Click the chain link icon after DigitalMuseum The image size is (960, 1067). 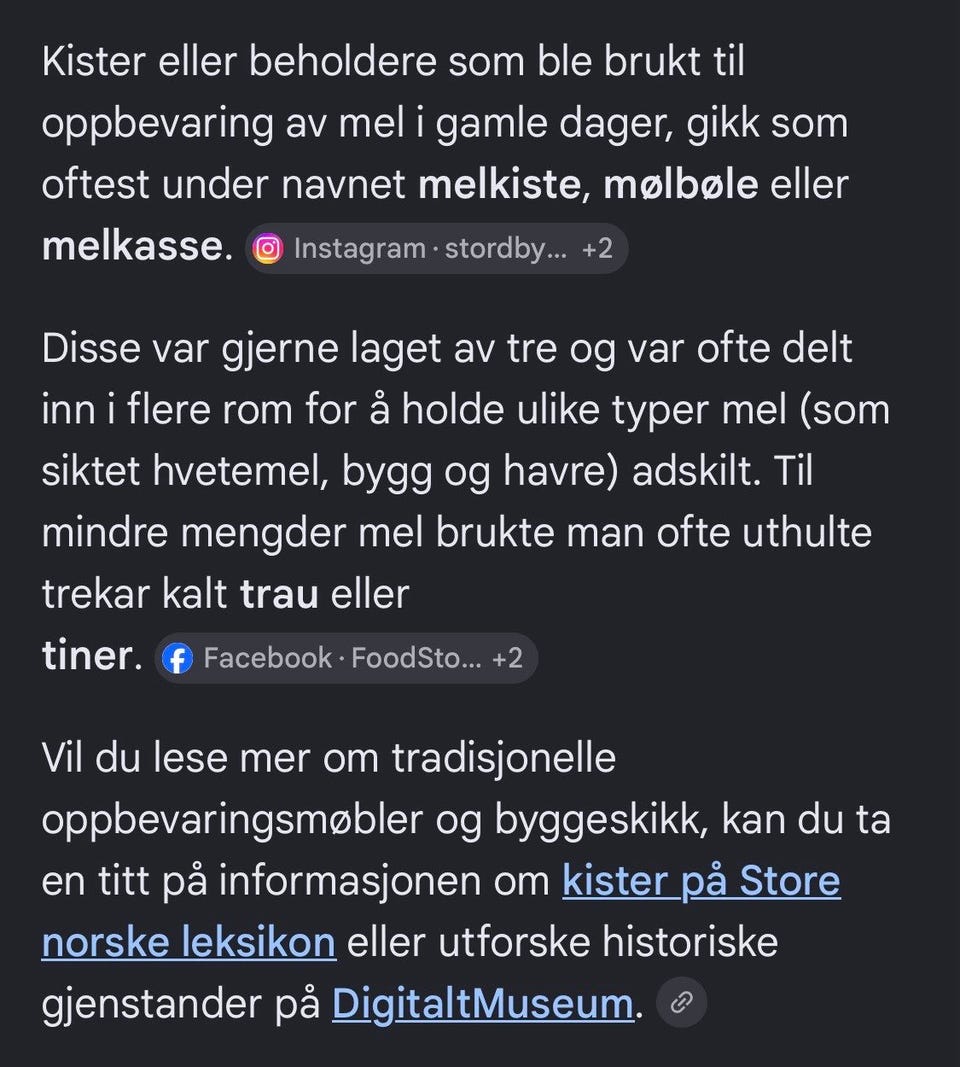pos(682,1002)
